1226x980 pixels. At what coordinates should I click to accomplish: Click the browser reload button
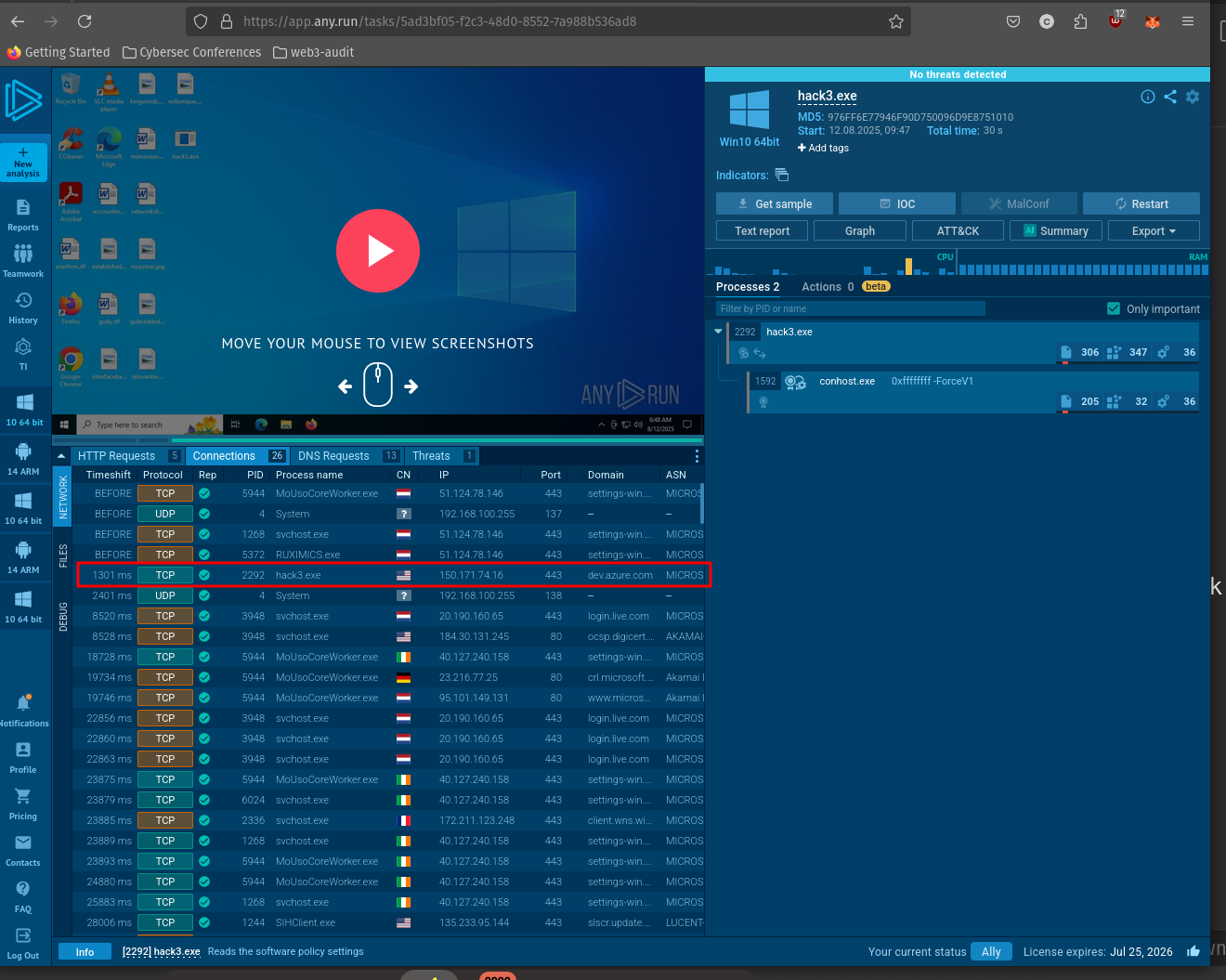85,21
